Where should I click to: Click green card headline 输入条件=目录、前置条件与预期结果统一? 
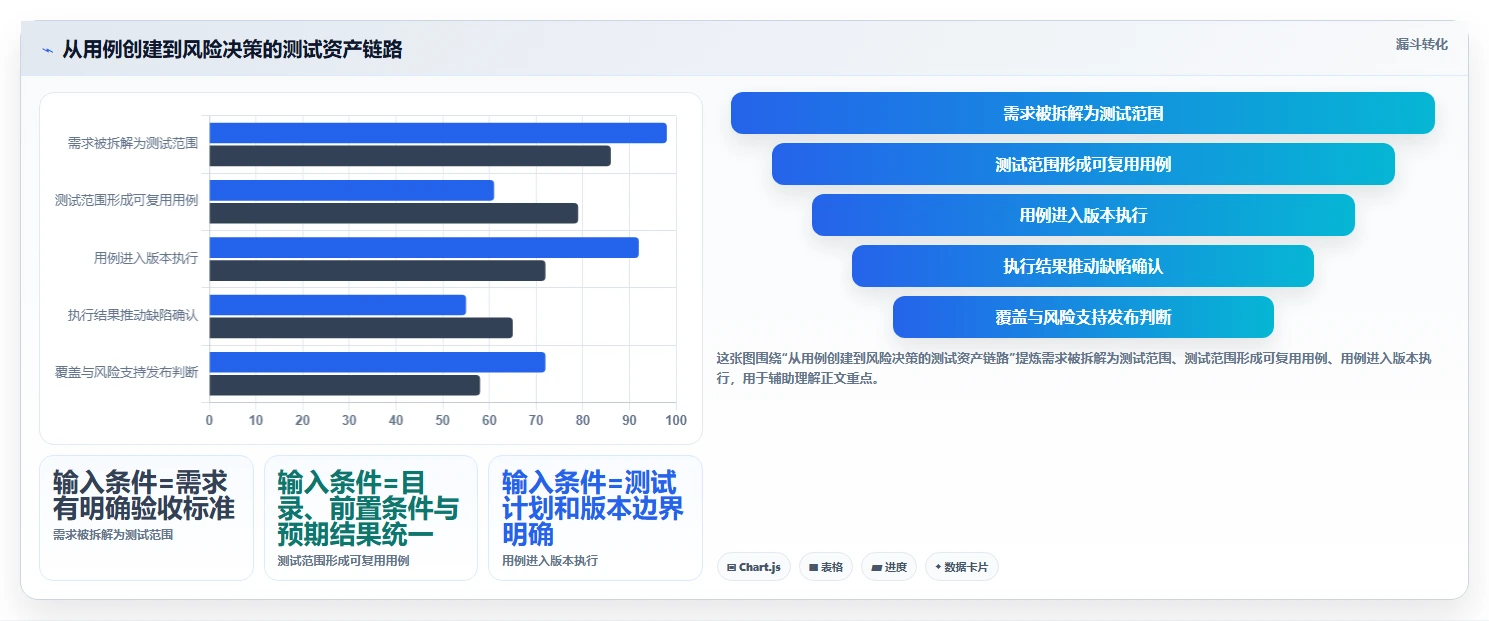368,508
